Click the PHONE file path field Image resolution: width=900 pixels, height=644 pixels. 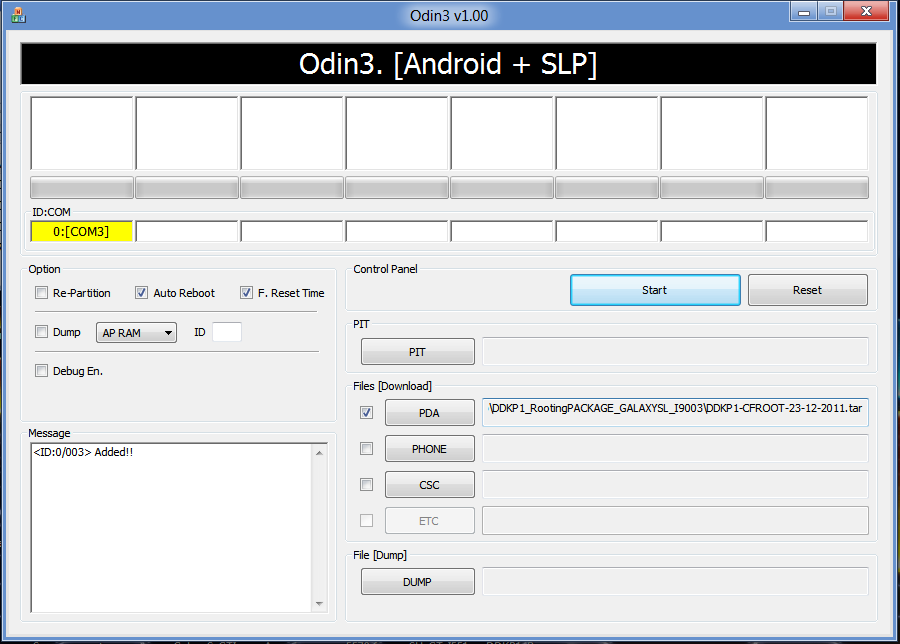point(675,448)
